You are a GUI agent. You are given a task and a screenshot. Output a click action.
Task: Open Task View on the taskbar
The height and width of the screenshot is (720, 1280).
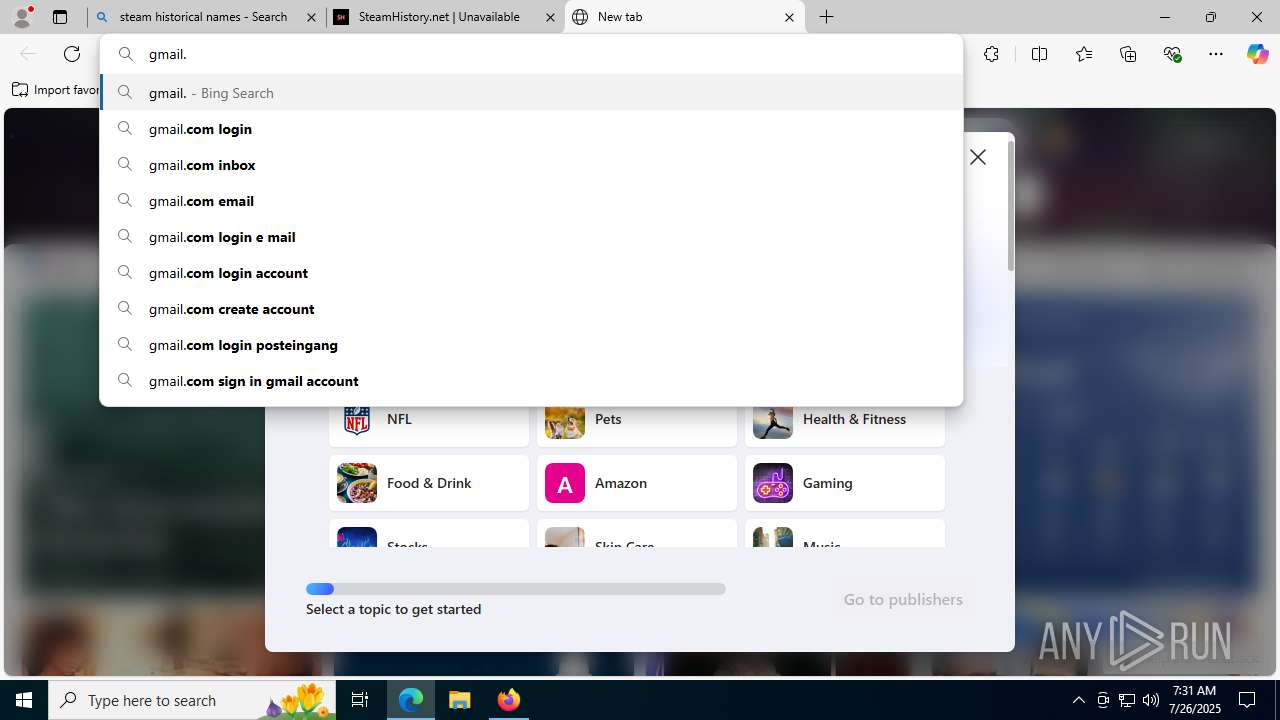(361, 700)
